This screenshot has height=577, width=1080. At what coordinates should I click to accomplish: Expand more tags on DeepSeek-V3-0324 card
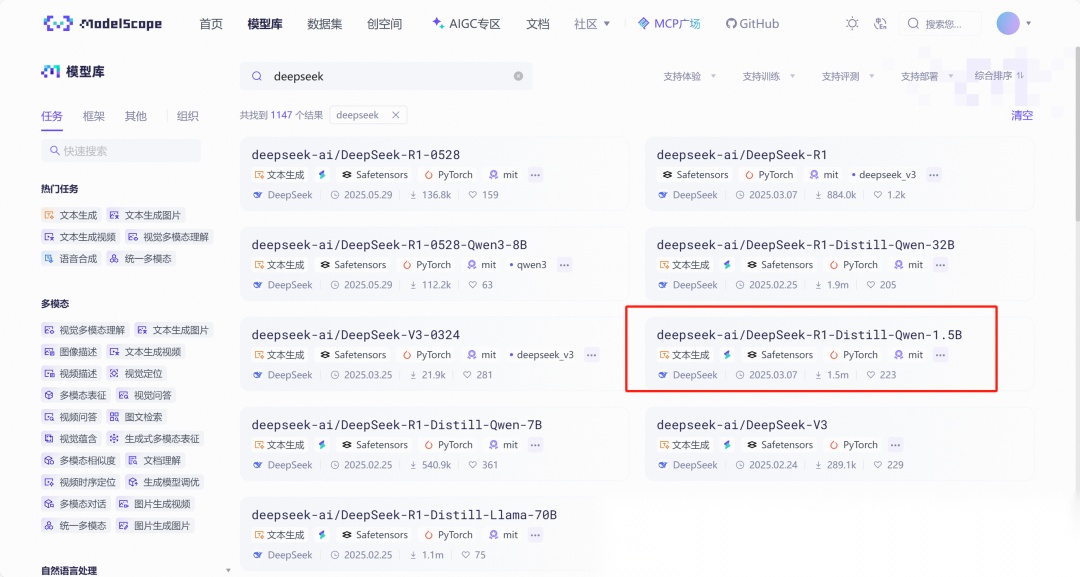pyautogui.click(x=591, y=355)
